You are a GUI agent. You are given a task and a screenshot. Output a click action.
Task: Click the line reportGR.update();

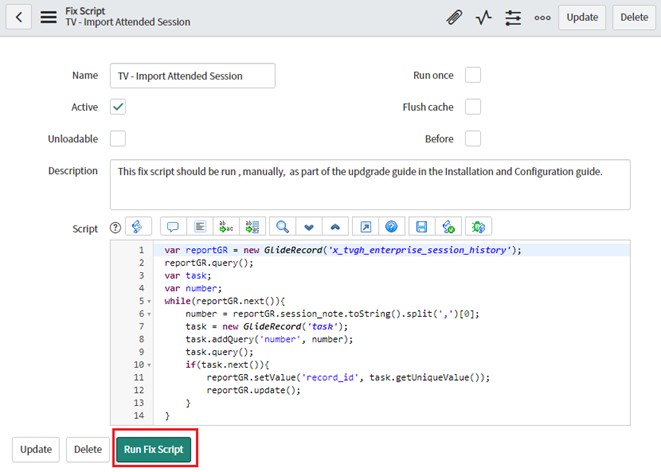(x=253, y=390)
